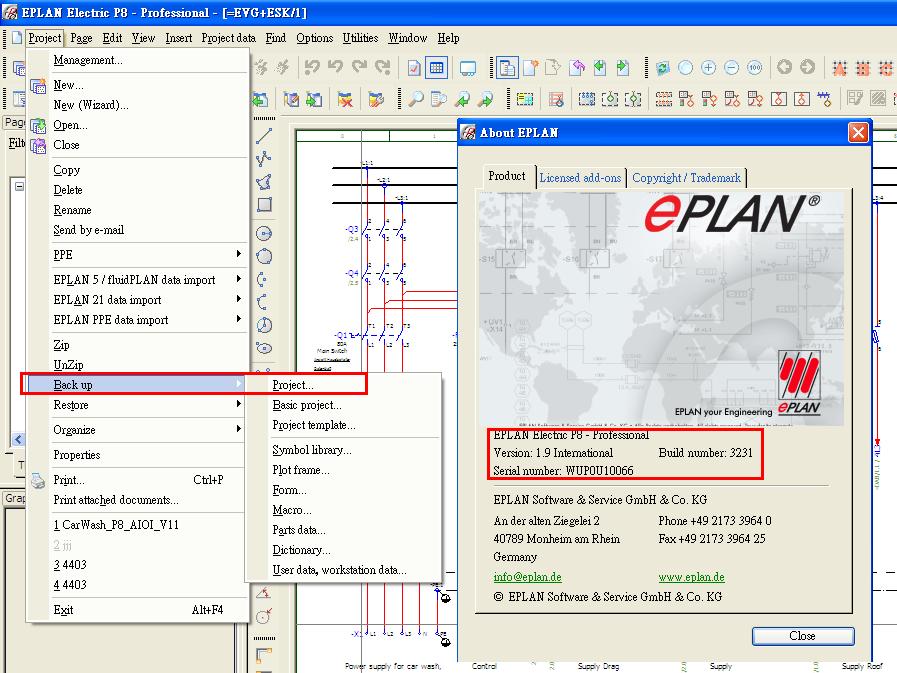Select the Line drawing tool
Image resolution: width=897 pixels, height=673 pixels.
coord(264,136)
